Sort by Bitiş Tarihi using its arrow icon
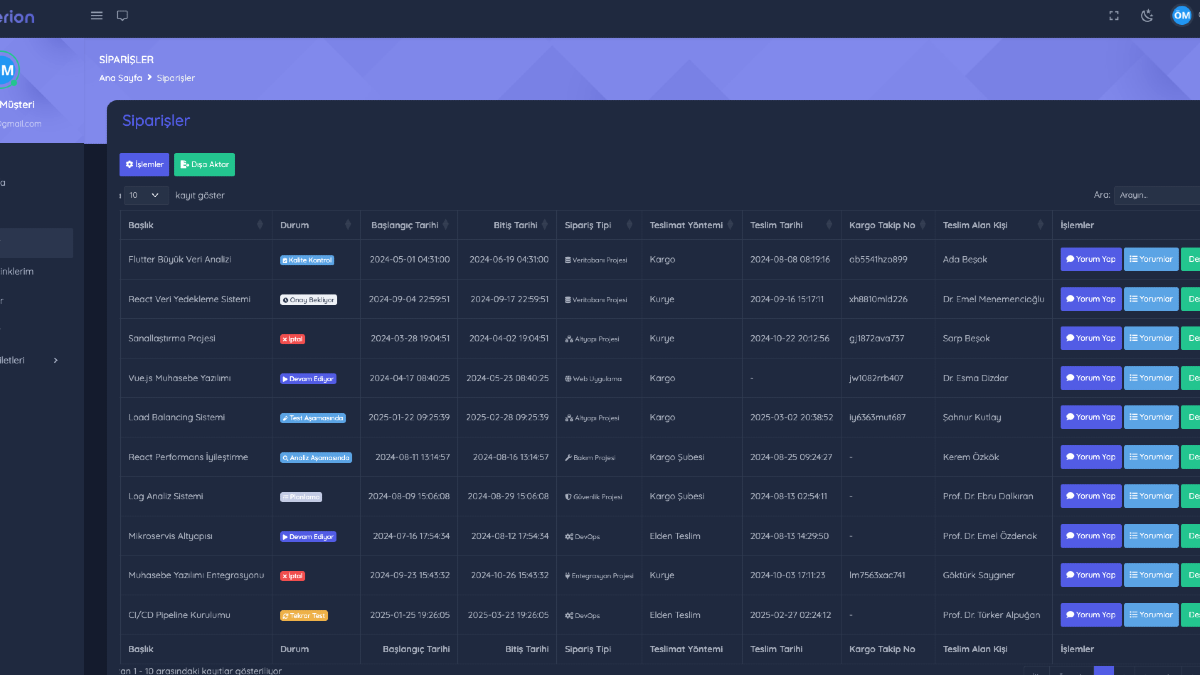This screenshot has height=675, width=1200. 544,225
